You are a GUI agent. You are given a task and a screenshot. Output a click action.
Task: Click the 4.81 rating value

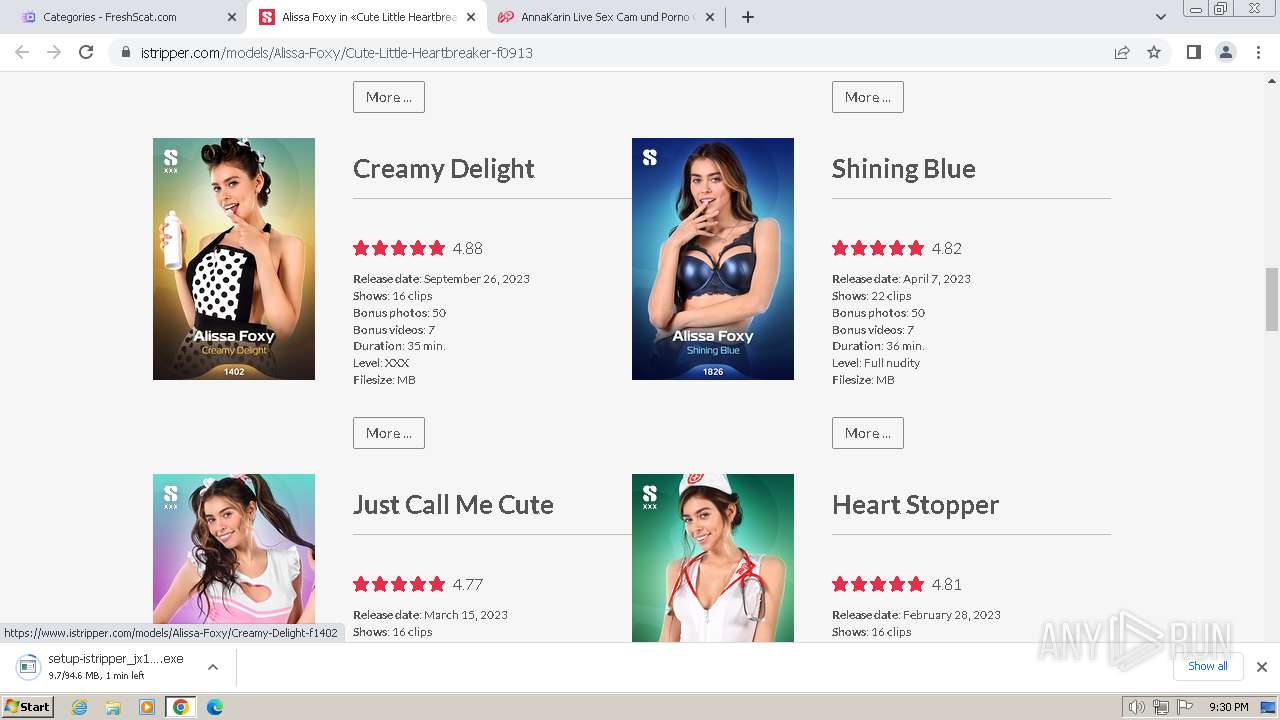point(947,584)
